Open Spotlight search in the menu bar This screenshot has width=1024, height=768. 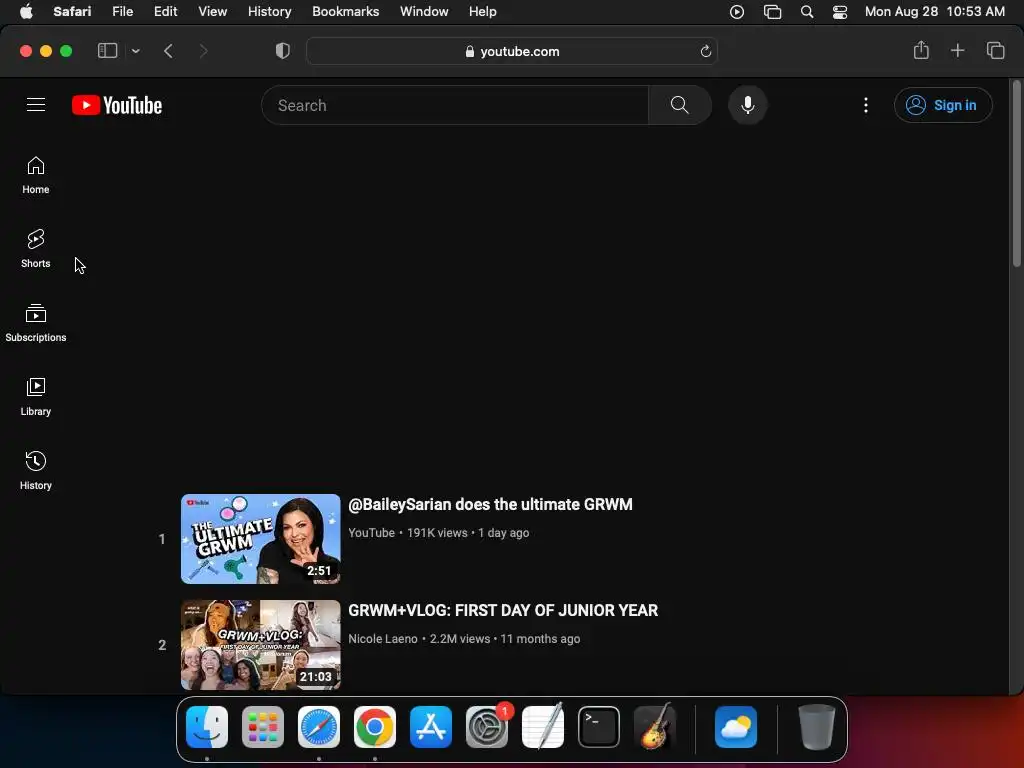point(807,12)
